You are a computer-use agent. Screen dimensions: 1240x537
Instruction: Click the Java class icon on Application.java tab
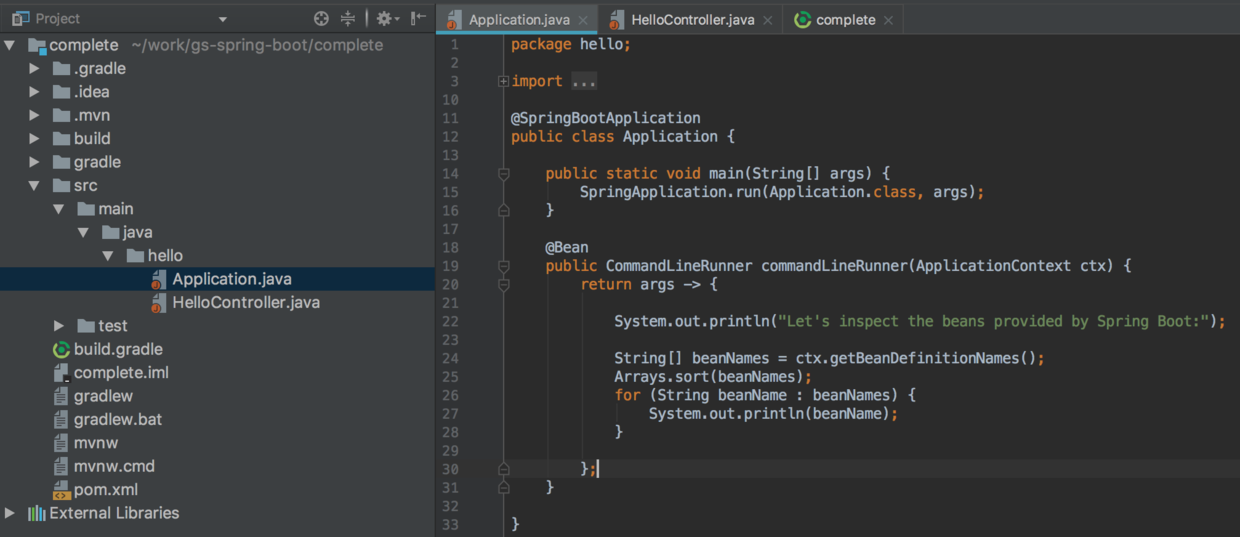pos(454,20)
